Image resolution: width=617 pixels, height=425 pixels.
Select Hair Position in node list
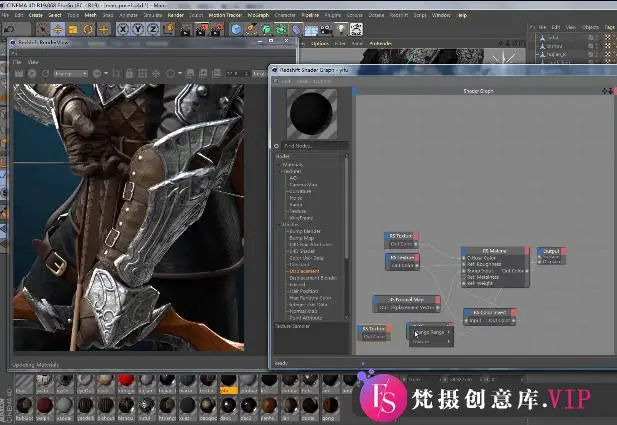[304, 291]
